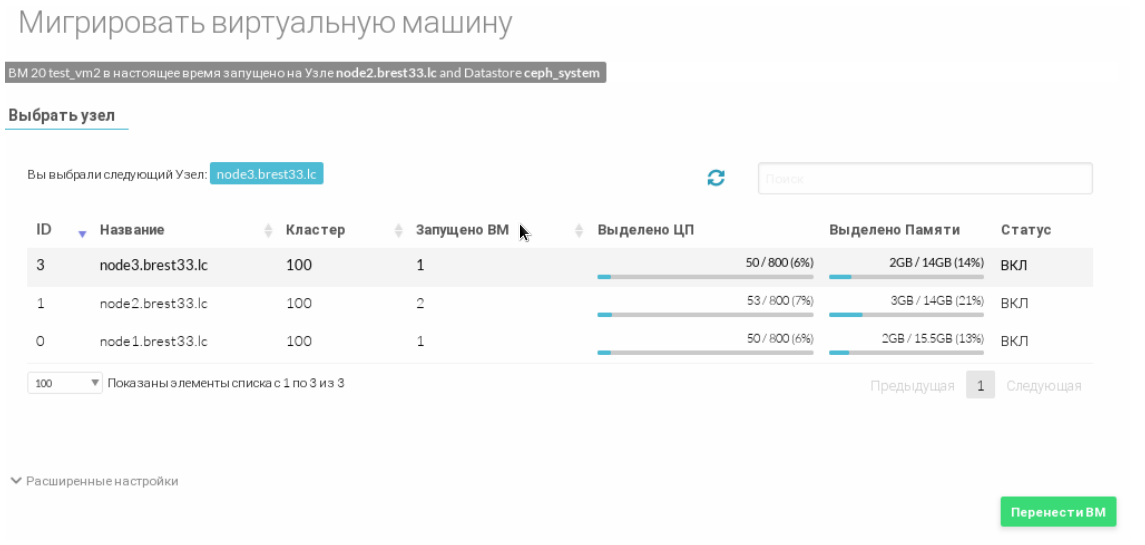Select the node1.brest33.lc table row
Image resolution: width=1145 pixels, height=545 pixels.
(x=153, y=342)
